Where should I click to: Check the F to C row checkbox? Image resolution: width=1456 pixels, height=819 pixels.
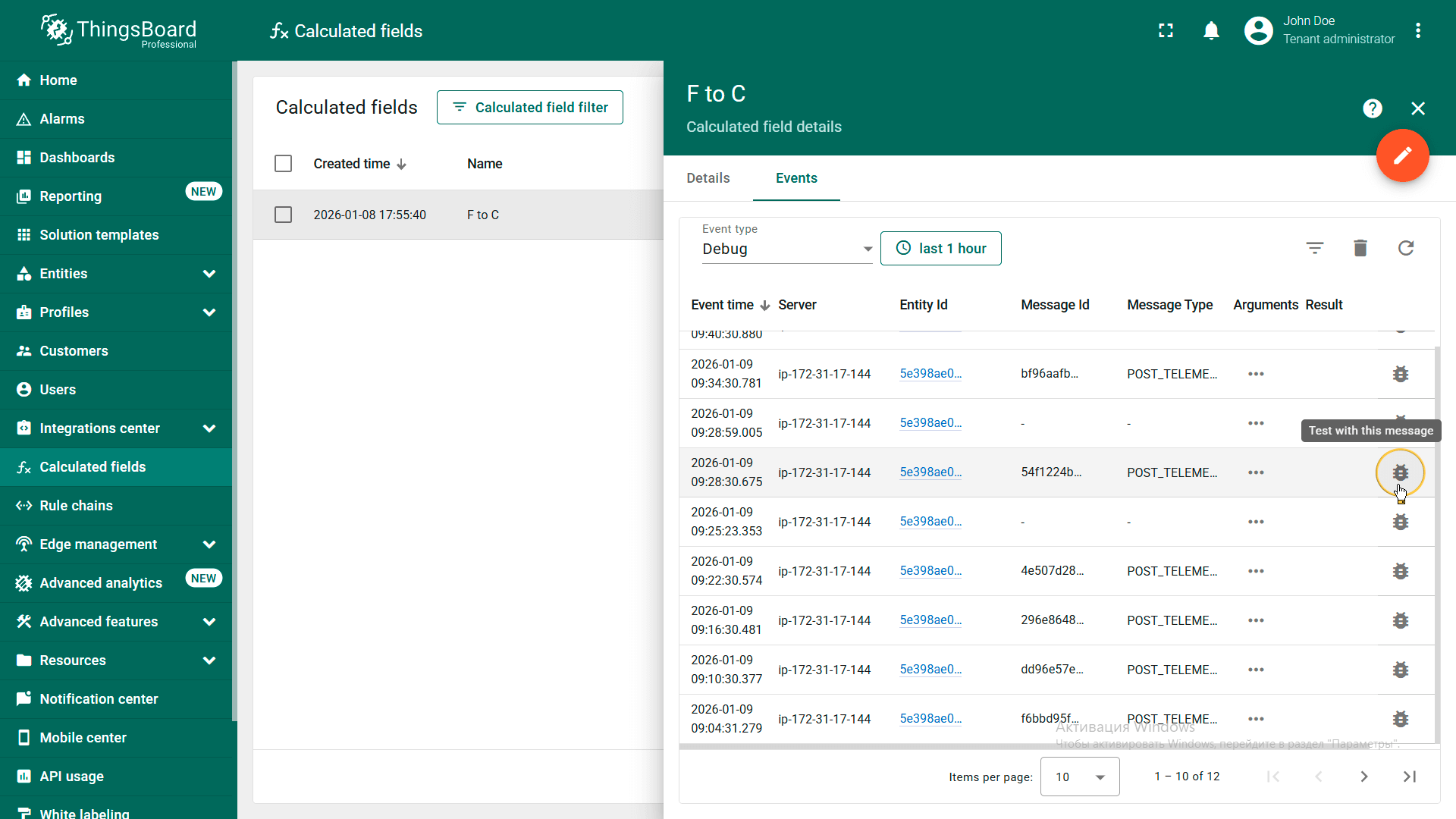tap(283, 215)
